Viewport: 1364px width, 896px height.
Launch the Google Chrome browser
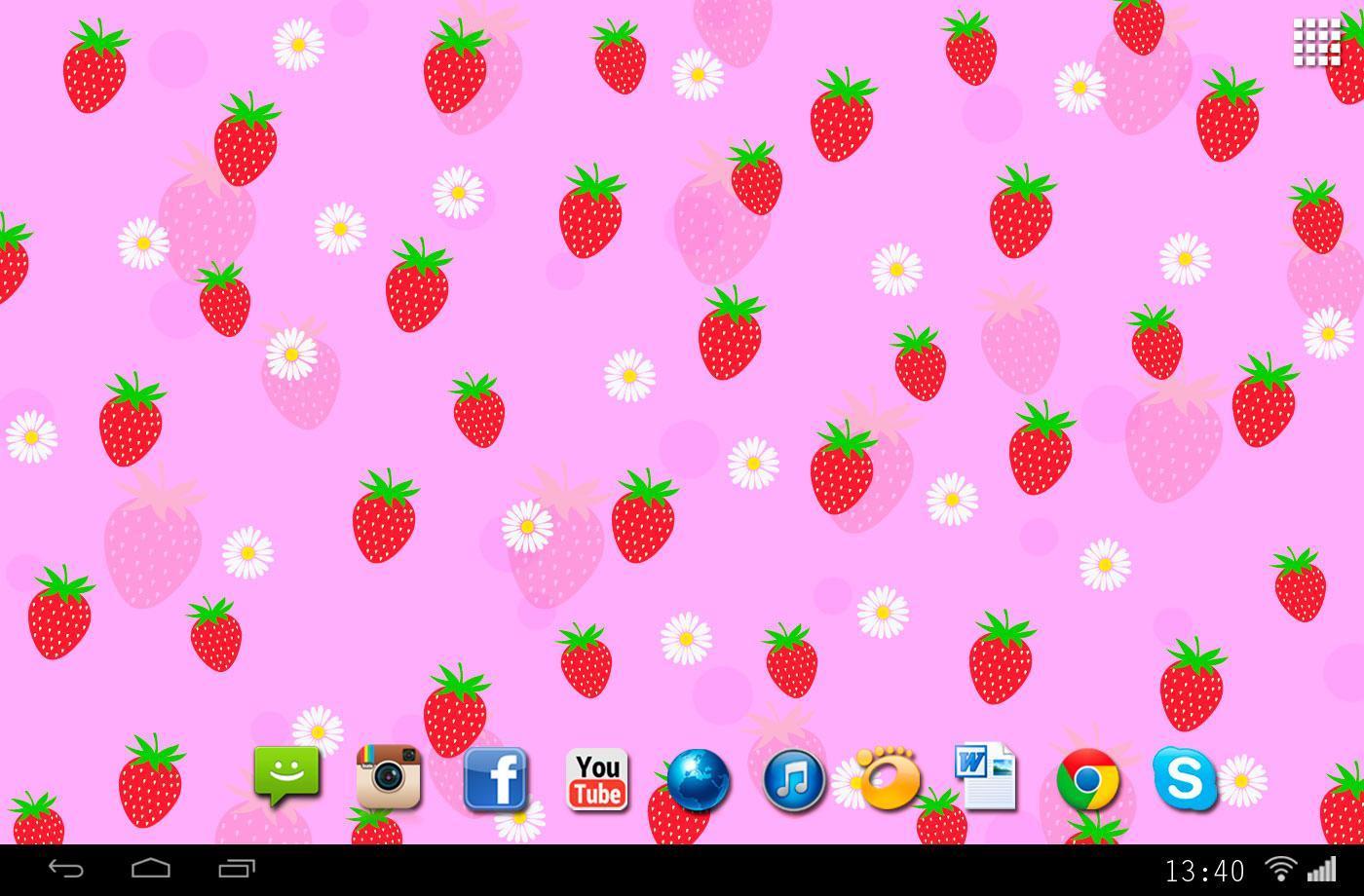(1088, 781)
